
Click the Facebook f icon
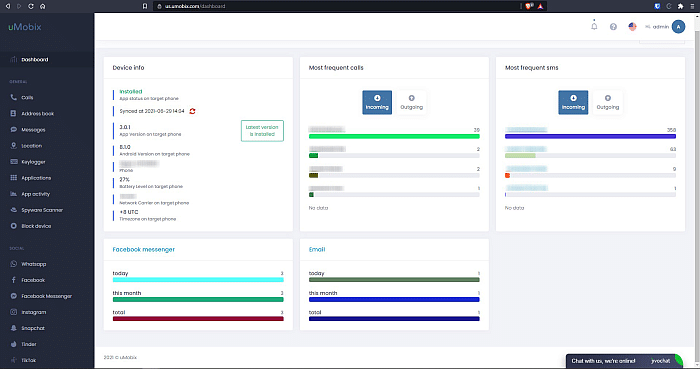(x=13, y=280)
